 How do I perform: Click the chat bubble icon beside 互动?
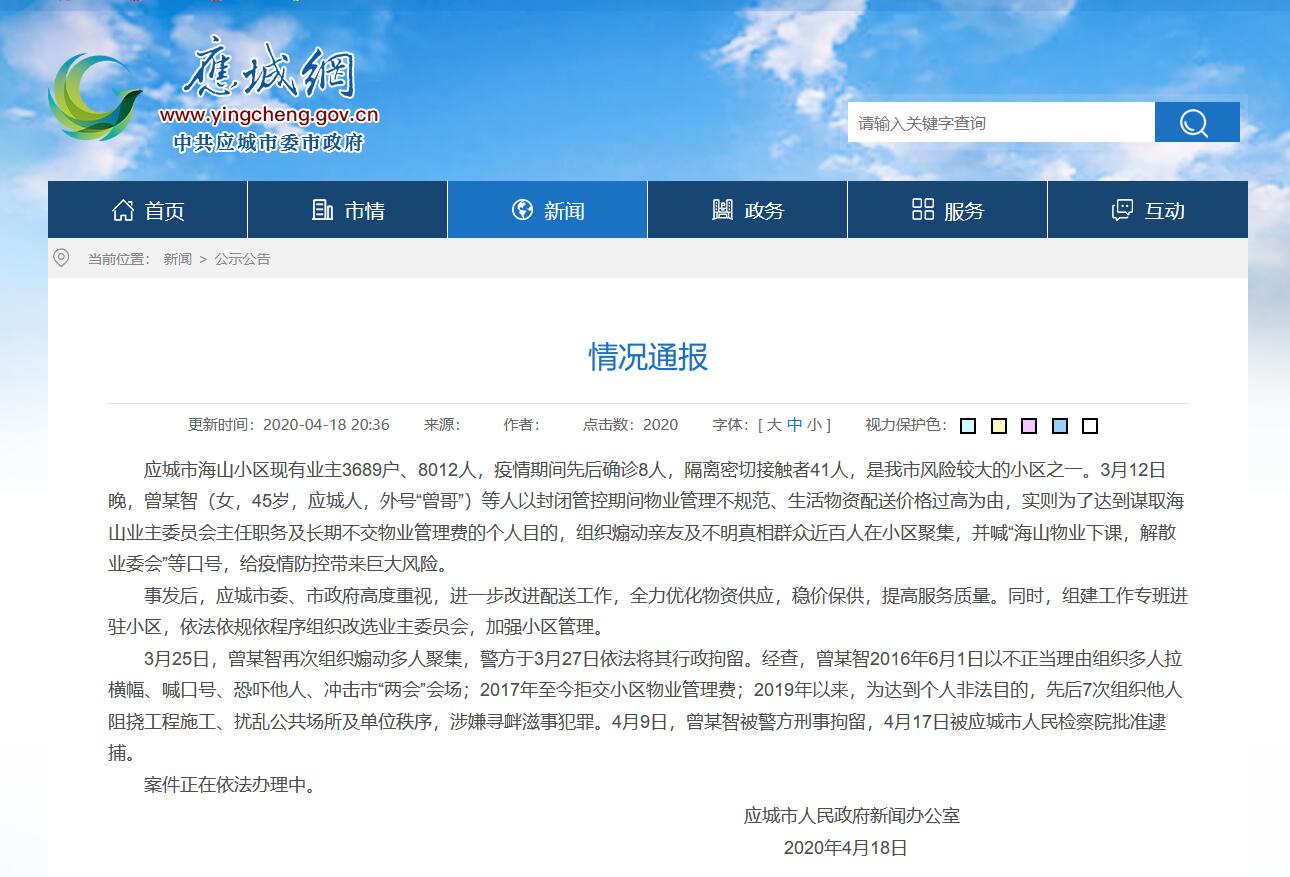pyautogui.click(x=1122, y=209)
